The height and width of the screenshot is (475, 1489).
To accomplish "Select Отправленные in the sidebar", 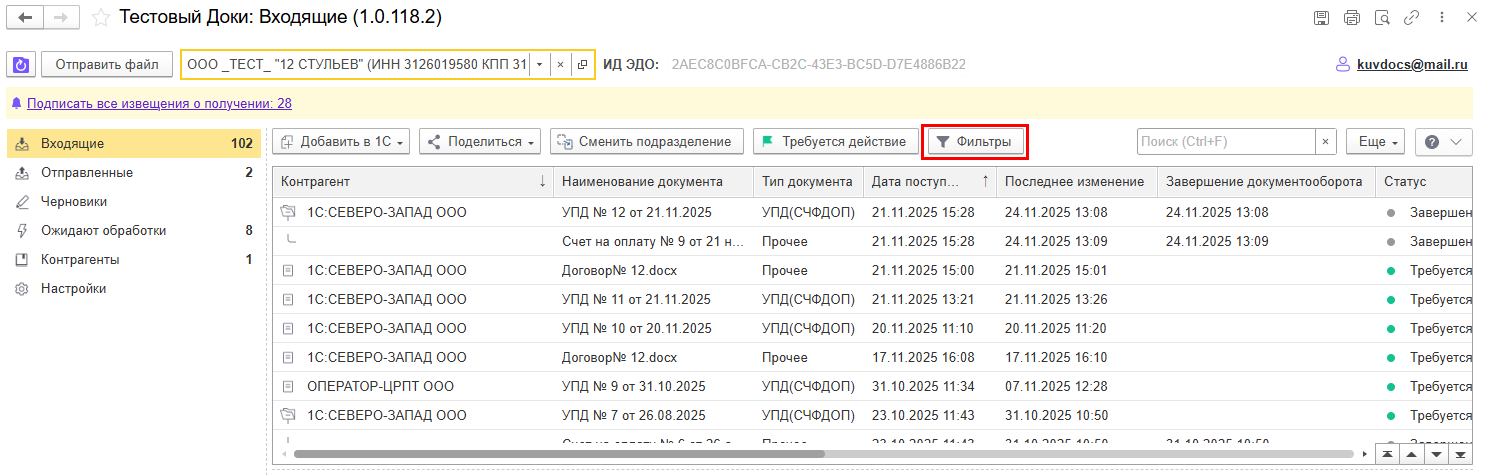I will 87,173.
